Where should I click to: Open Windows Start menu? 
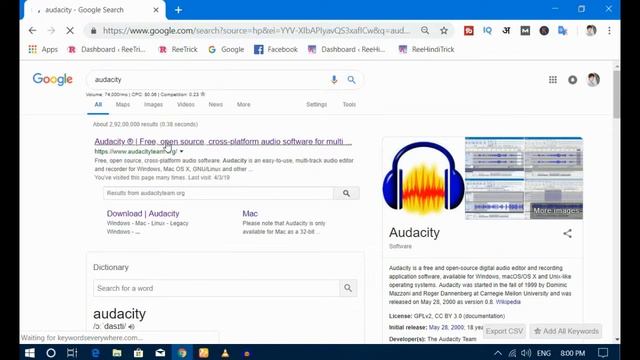[30, 353]
